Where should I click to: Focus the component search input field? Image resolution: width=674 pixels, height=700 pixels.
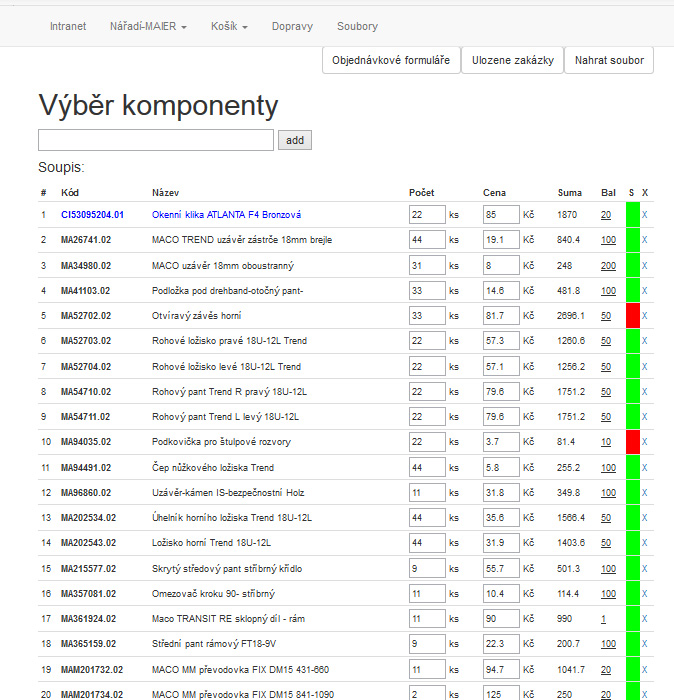point(156,141)
